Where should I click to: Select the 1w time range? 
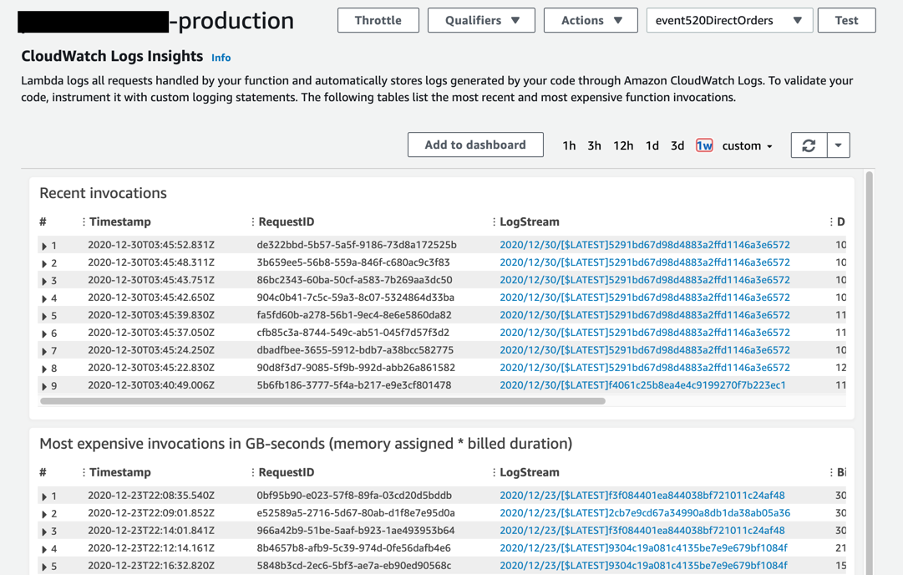tap(704, 146)
